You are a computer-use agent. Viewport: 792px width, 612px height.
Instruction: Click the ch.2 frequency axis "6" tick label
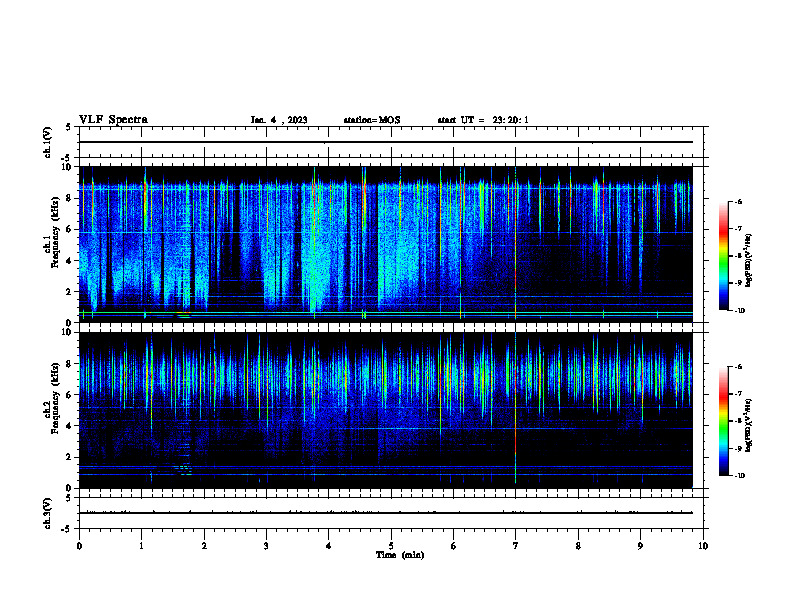pos(70,395)
